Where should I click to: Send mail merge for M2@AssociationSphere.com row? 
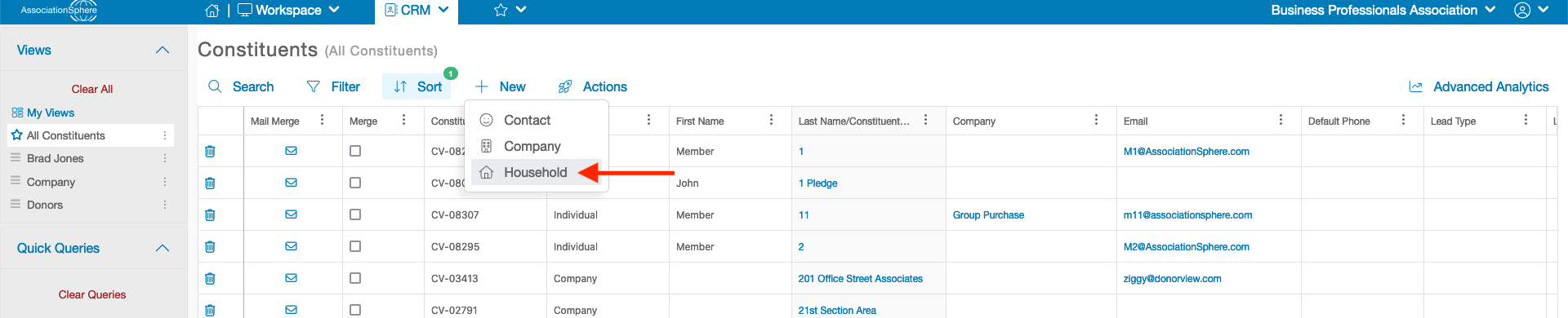click(x=291, y=246)
